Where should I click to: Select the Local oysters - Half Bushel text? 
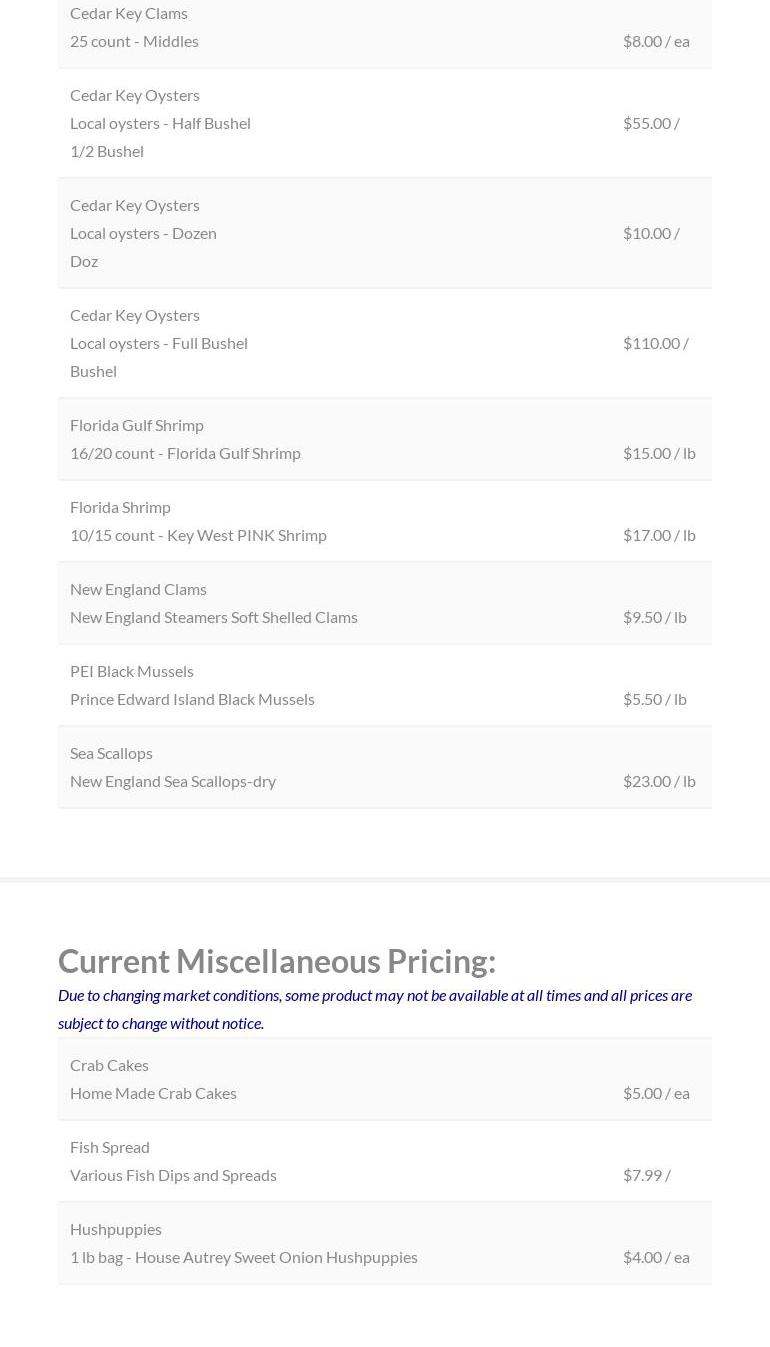point(160,123)
